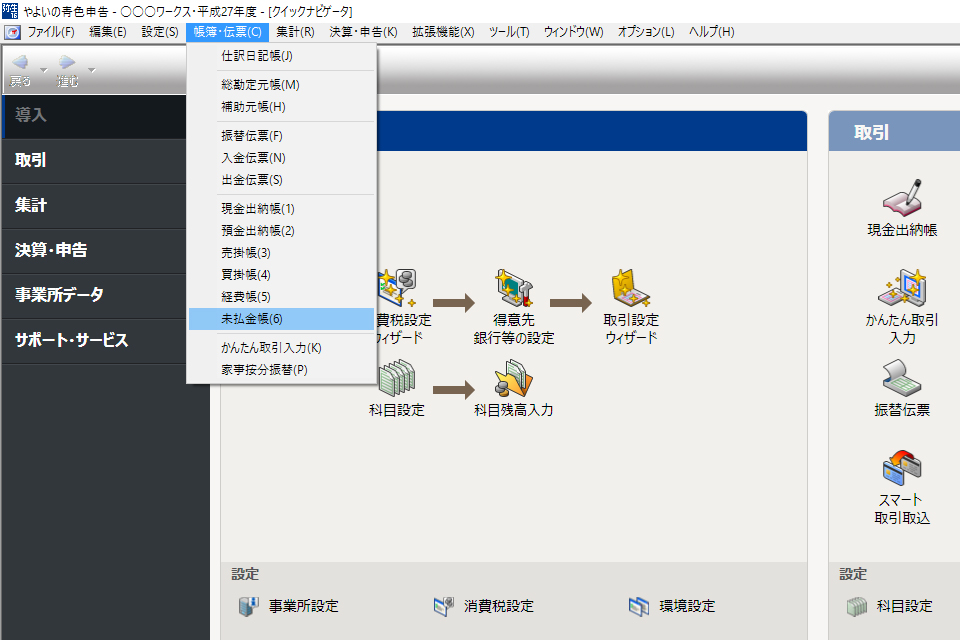Click the 事業所設定 icon
The height and width of the screenshot is (640, 960).
click(248, 606)
